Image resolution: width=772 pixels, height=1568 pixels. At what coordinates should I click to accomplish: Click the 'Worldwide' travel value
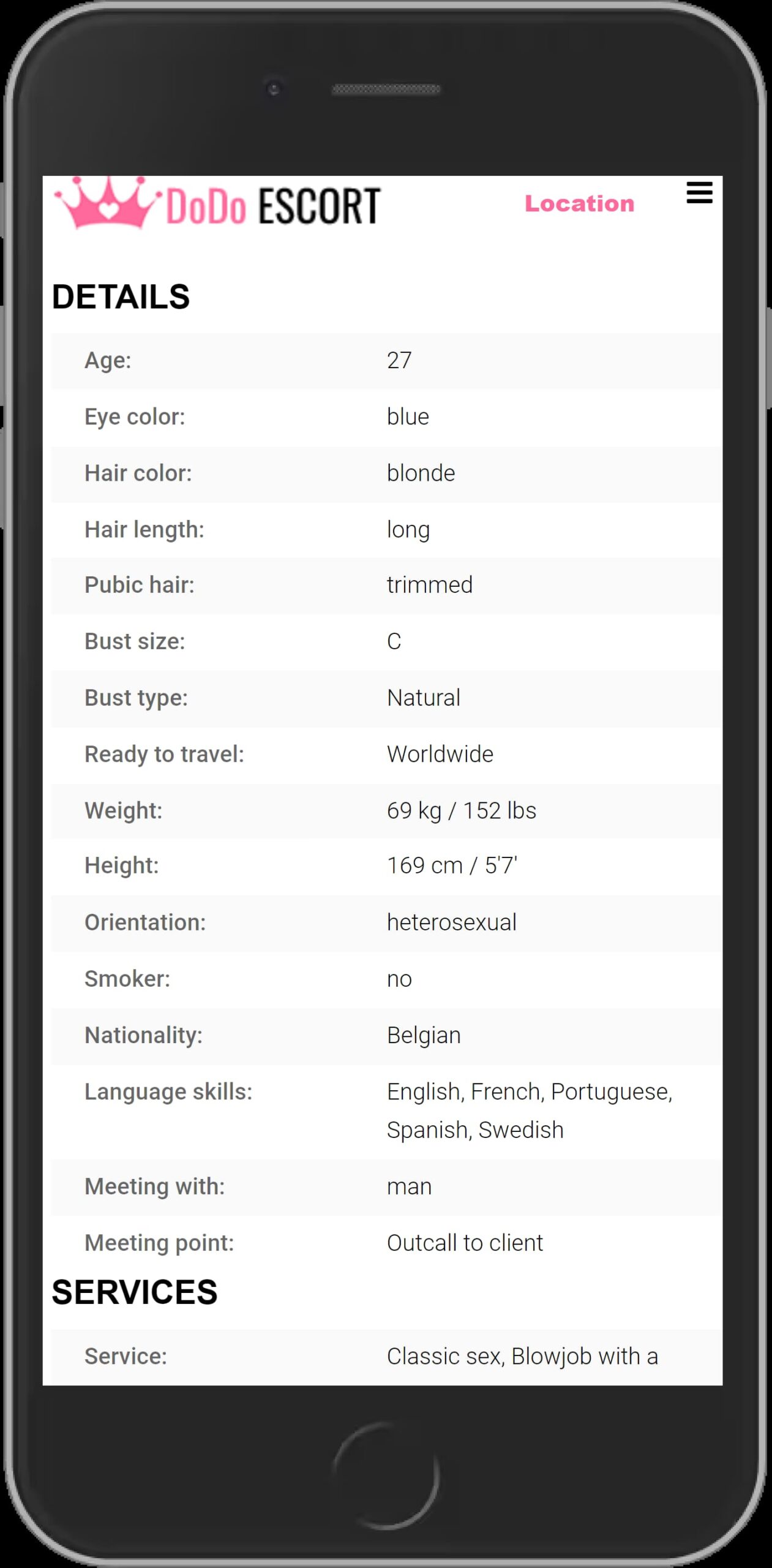(440, 754)
